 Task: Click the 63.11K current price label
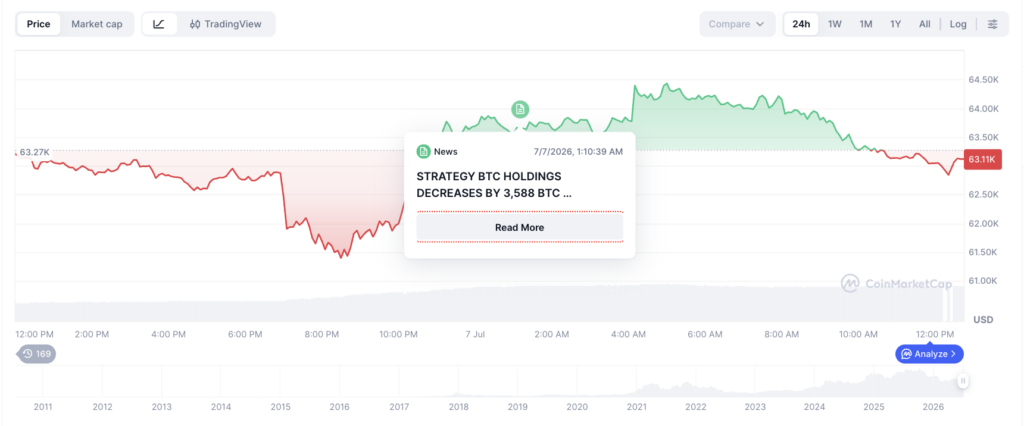point(983,159)
